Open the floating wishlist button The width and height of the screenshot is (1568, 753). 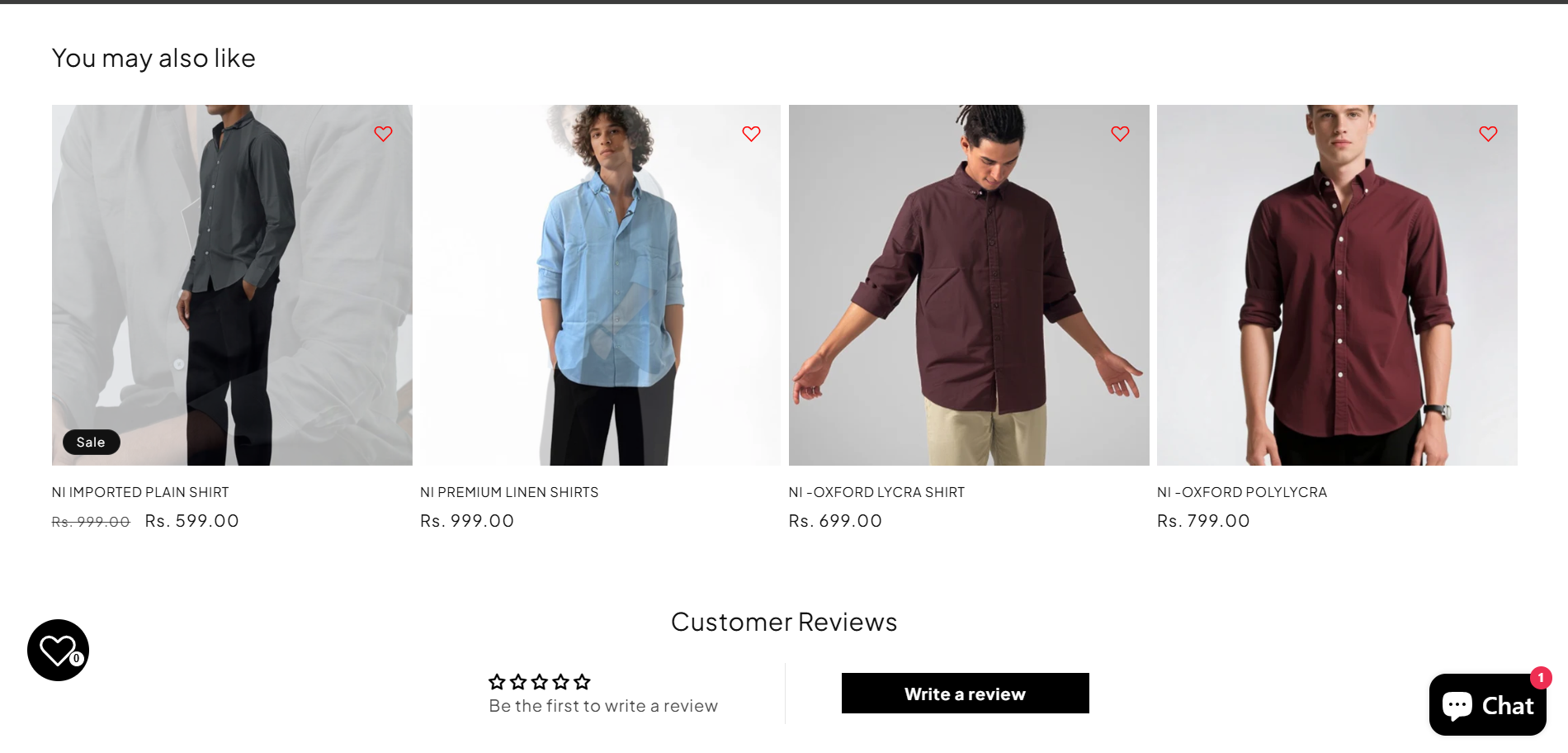pos(58,650)
